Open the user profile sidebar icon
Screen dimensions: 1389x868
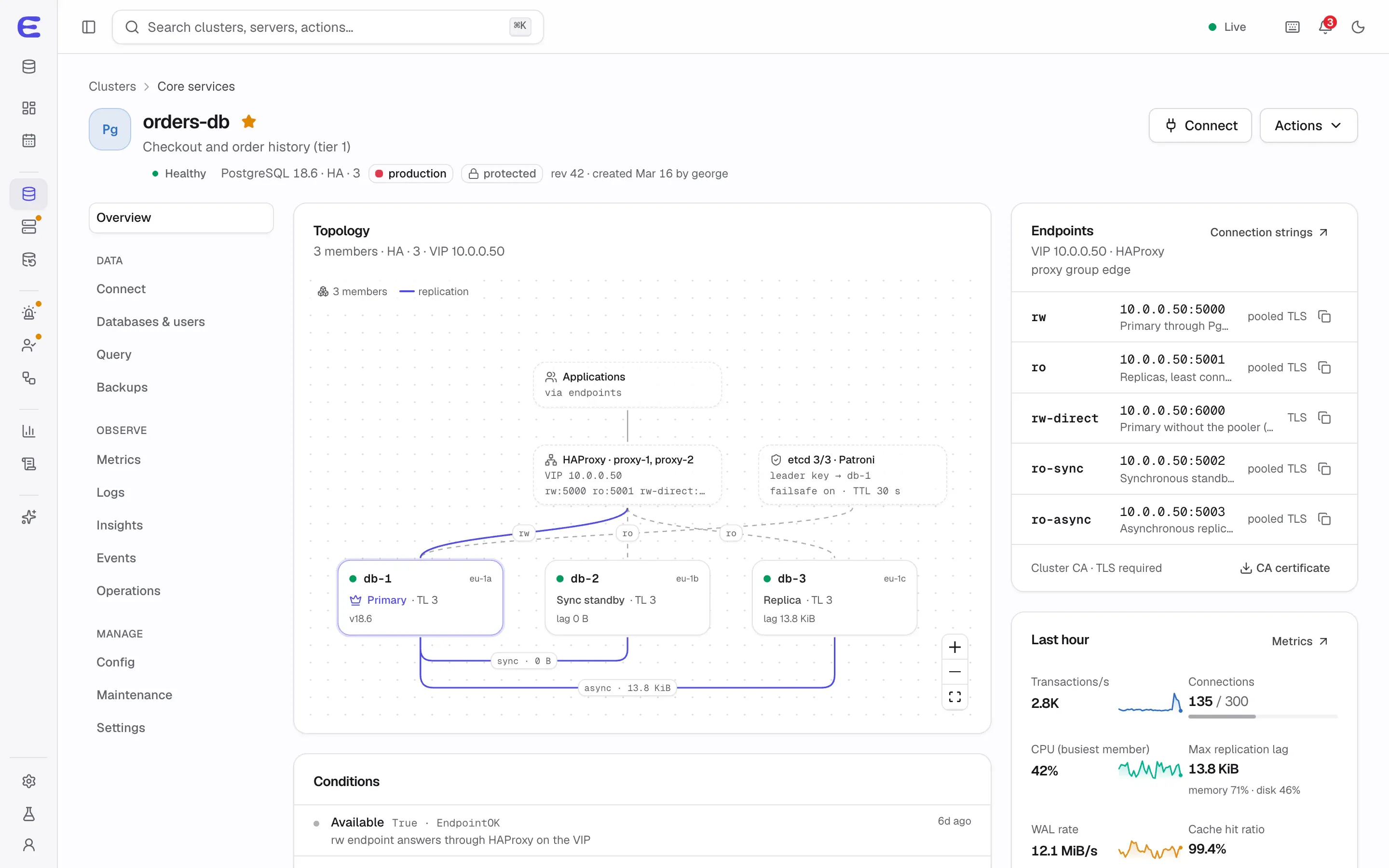tap(29, 845)
